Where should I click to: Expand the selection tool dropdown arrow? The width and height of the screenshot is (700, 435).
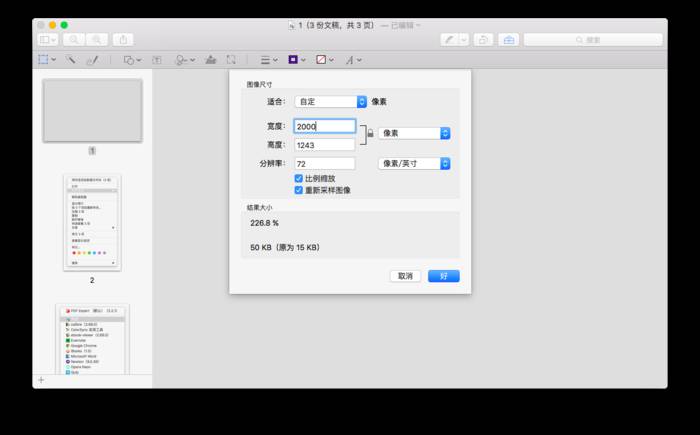pos(54,59)
